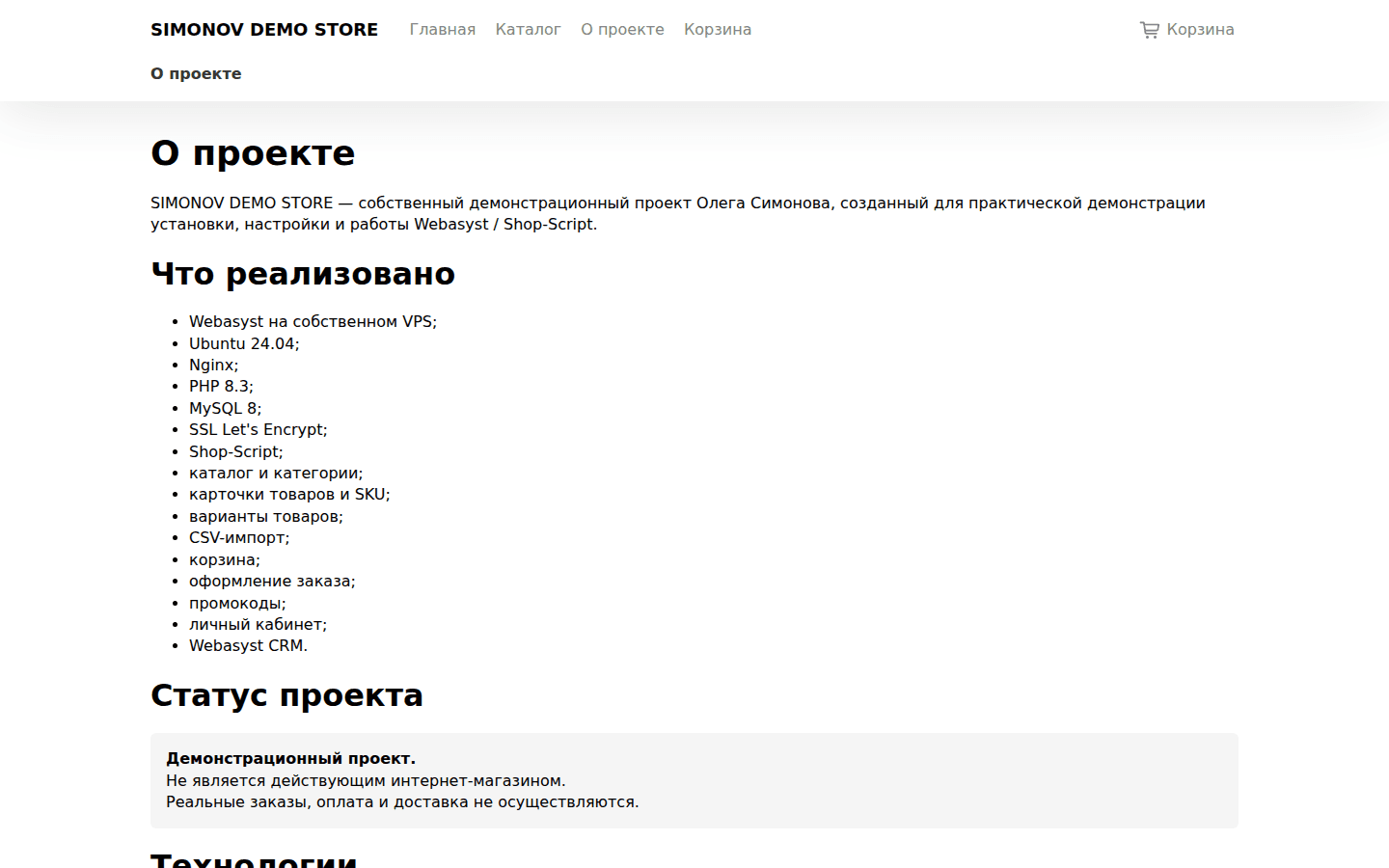Viewport: 1389px width, 868px height.
Task: Open the shopping cart icon in the header
Action: pyautogui.click(x=1149, y=30)
